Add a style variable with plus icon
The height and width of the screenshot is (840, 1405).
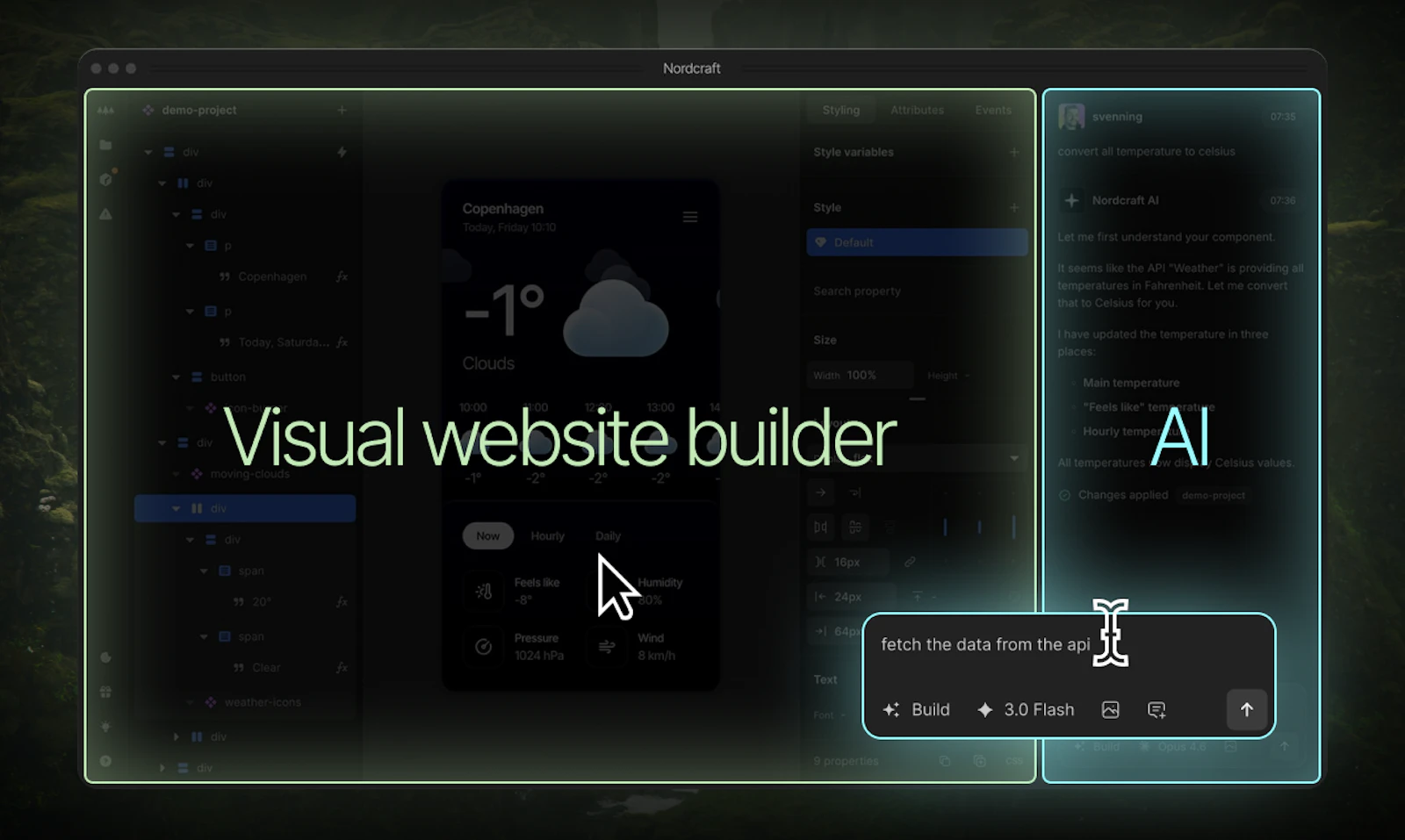point(1014,152)
